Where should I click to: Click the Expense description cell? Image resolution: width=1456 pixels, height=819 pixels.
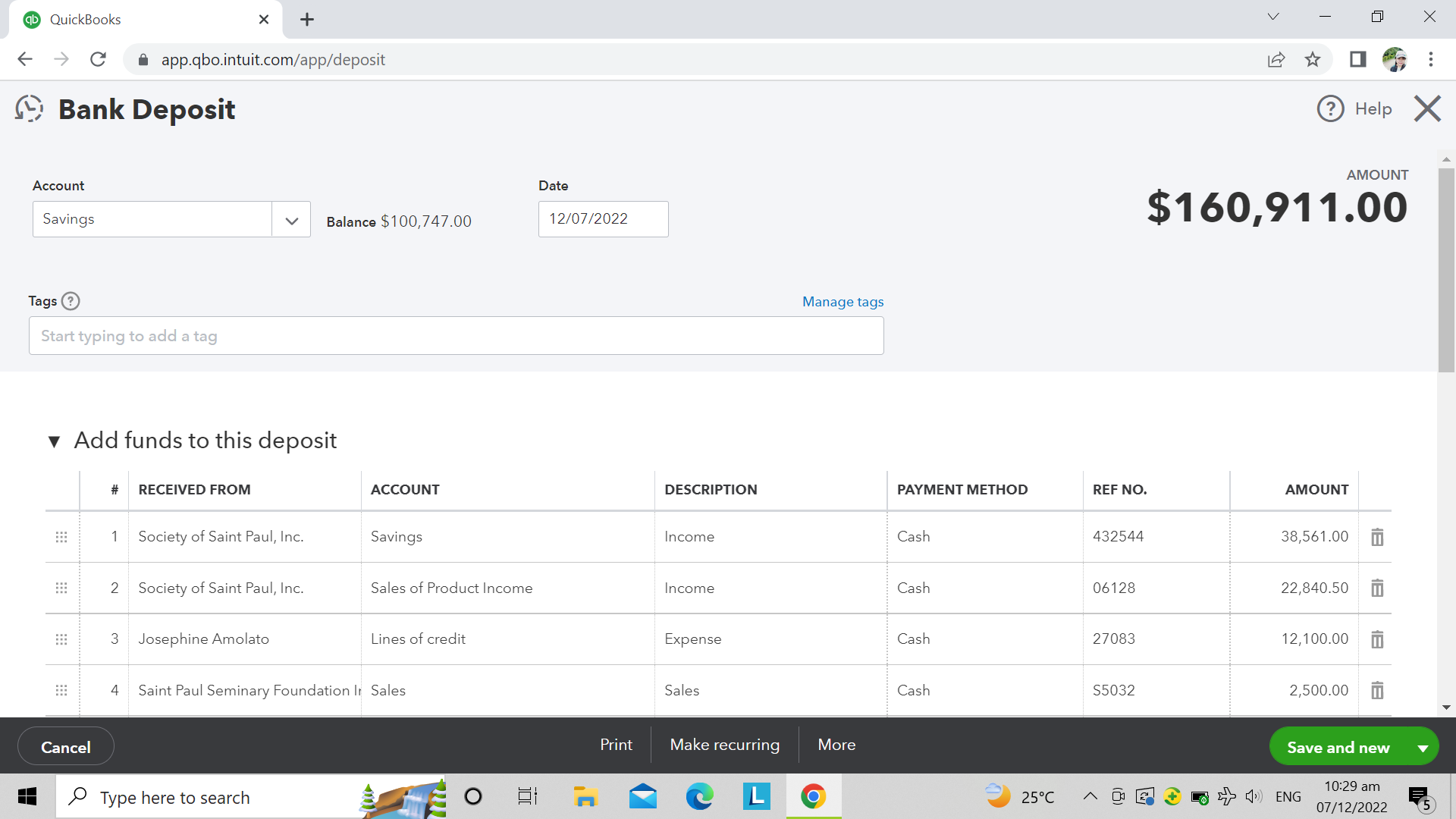pyautogui.click(x=770, y=639)
